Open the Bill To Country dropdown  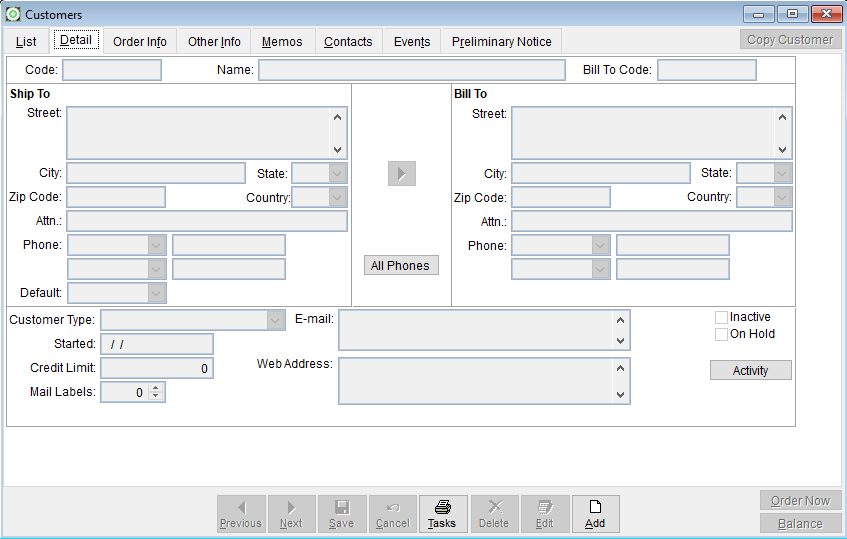pyautogui.click(x=782, y=197)
